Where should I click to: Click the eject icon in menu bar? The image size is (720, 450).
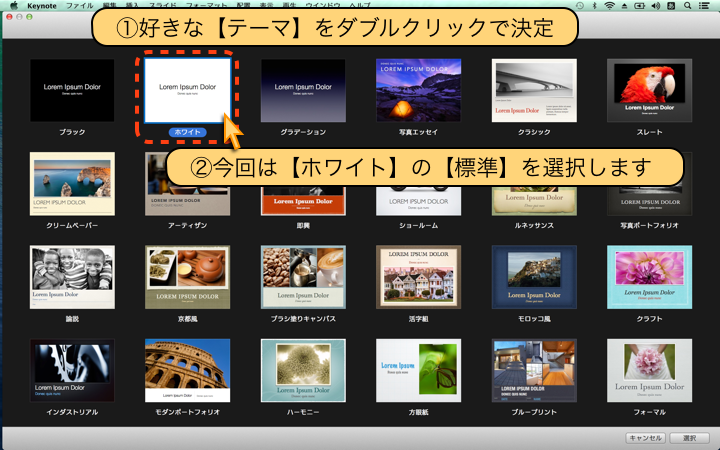(624, 6)
